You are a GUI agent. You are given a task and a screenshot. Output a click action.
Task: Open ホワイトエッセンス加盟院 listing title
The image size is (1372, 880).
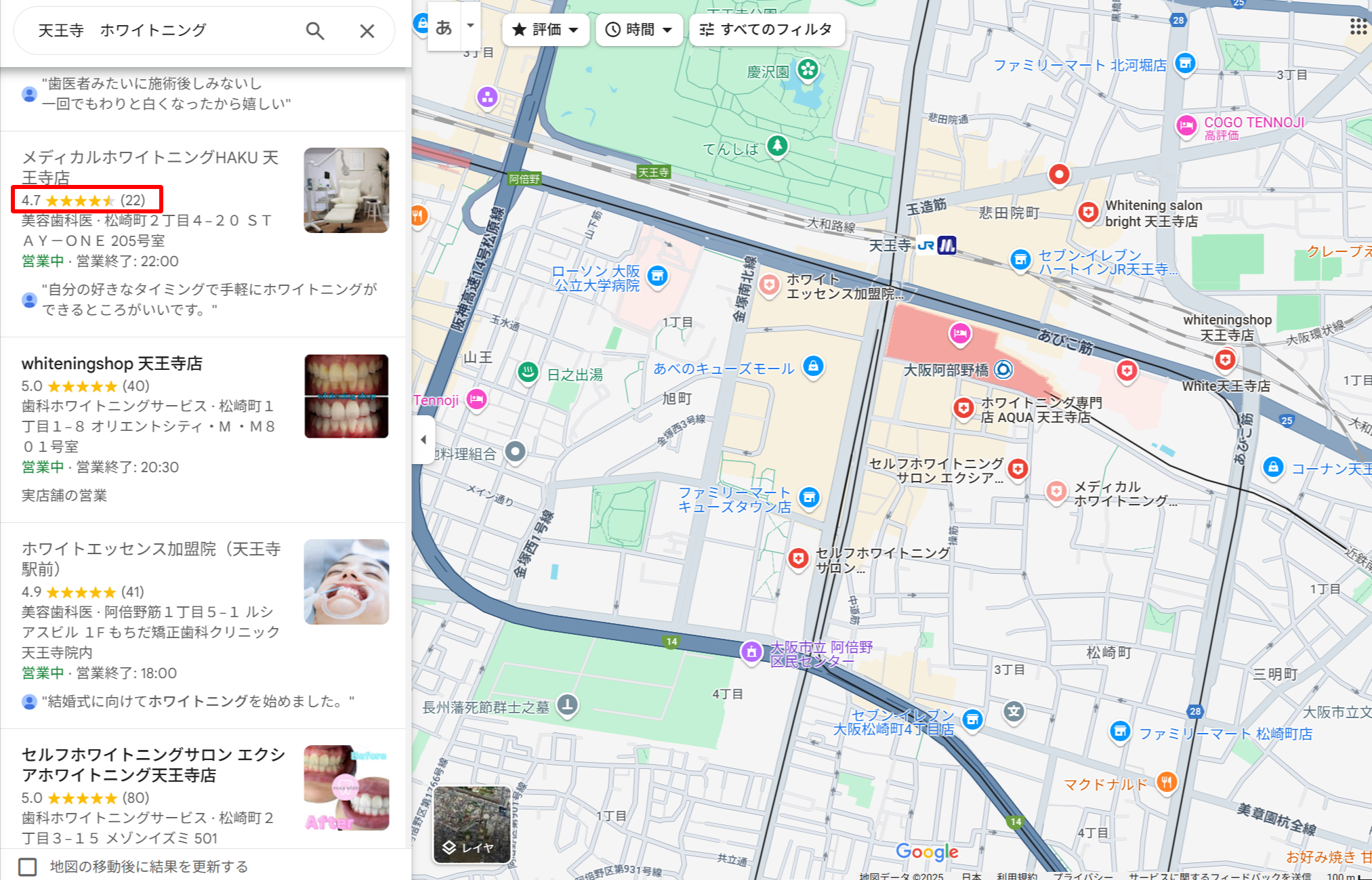(151, 559)
